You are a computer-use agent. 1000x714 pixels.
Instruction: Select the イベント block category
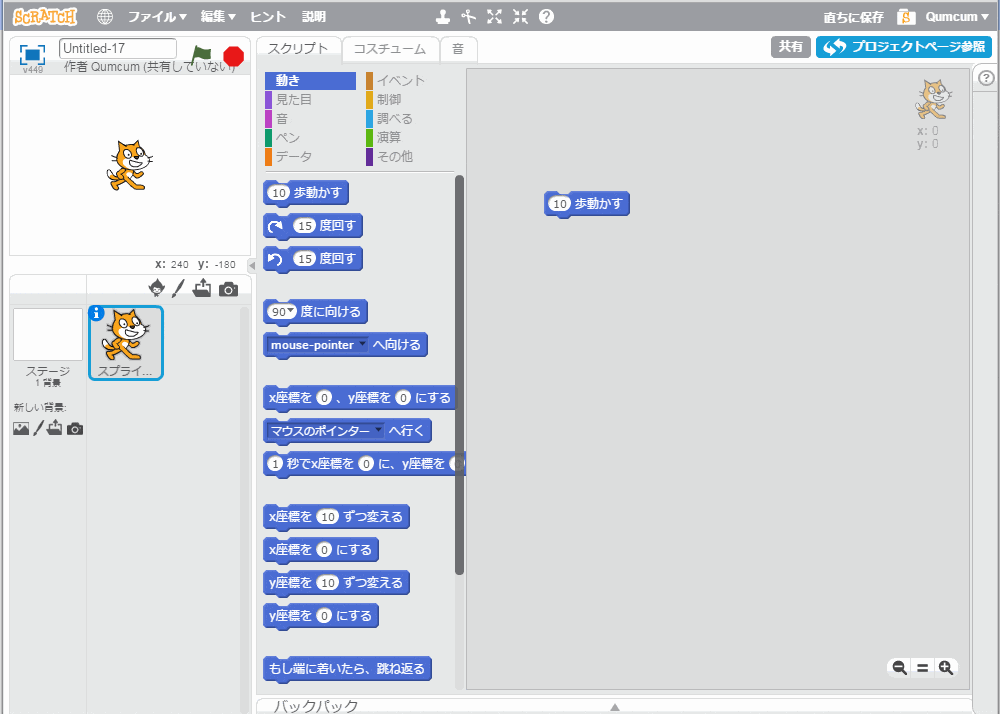point(409,80)
